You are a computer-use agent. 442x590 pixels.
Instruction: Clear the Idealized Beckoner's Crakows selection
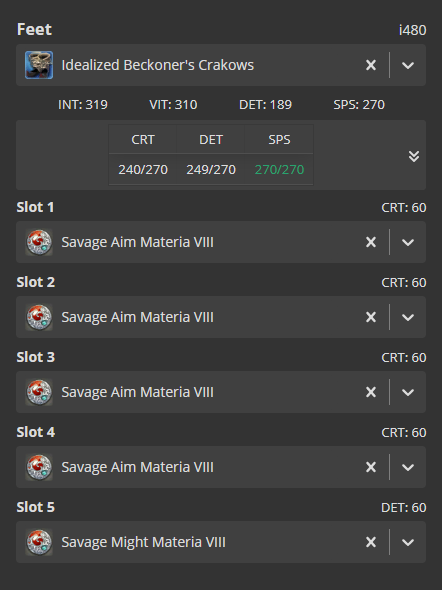click(x=371, y=65)
